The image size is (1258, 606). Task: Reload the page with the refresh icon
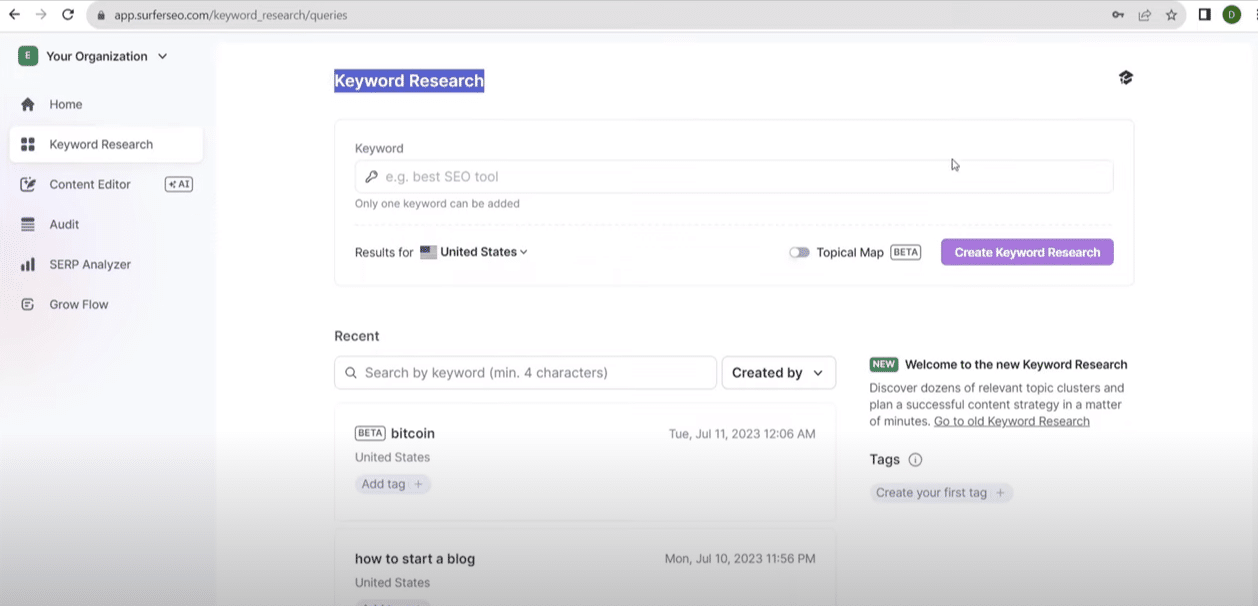point(68,15)
